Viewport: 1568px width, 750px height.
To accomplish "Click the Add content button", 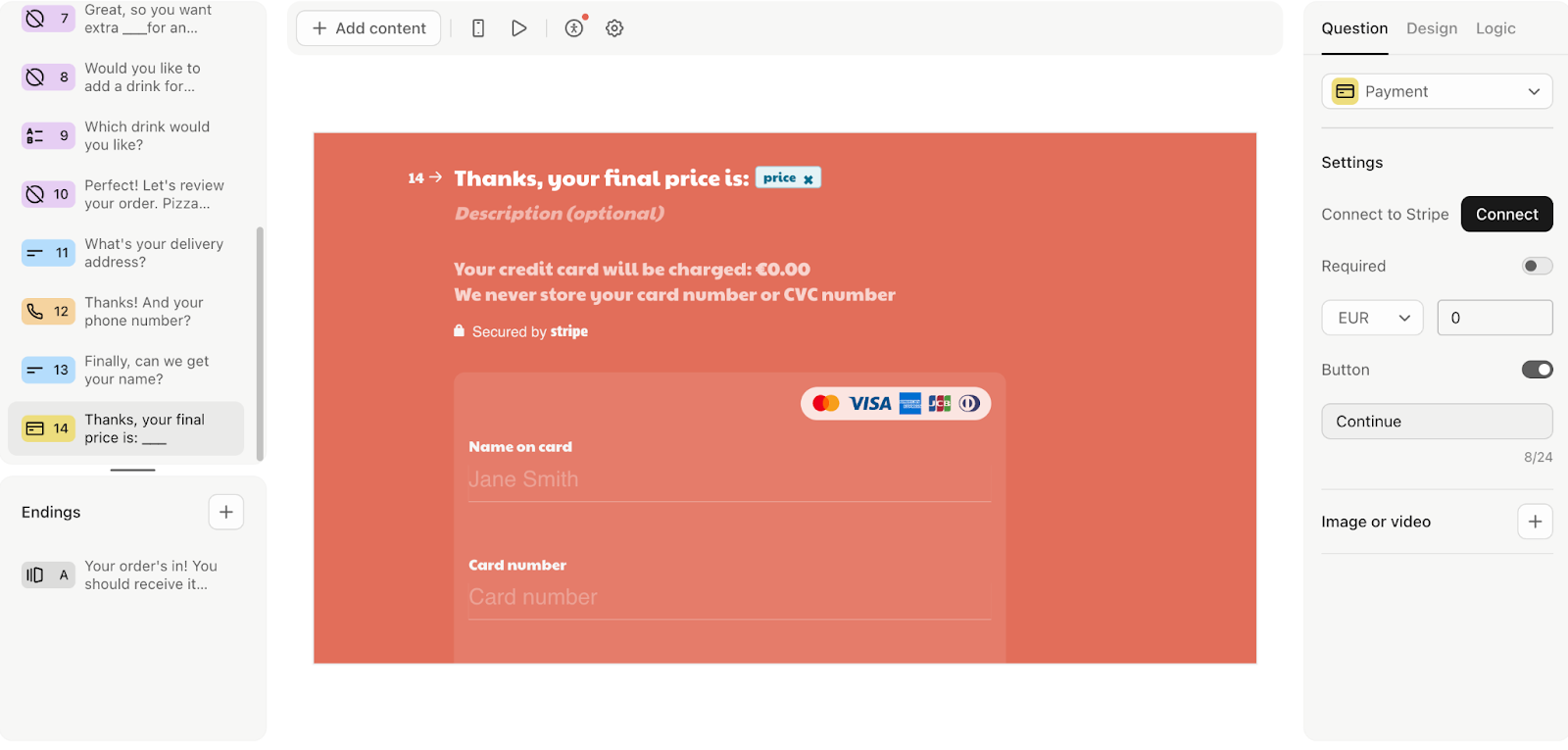I will tap(368, 28).
